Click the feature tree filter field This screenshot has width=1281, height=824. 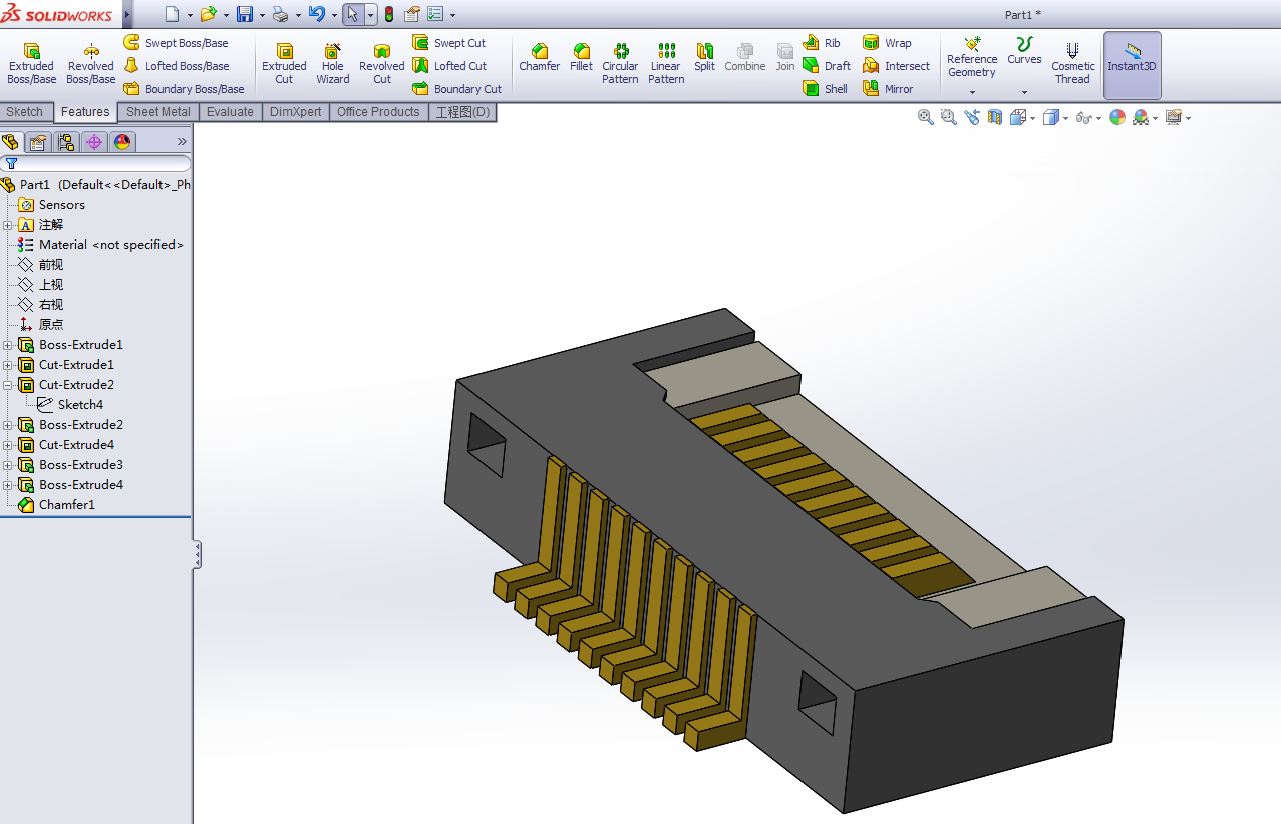[96, 163]
